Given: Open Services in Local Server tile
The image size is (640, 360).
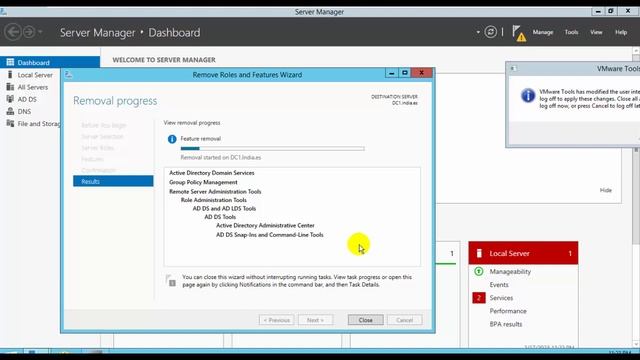Looking at the screenshot, I should click(501, 298).
